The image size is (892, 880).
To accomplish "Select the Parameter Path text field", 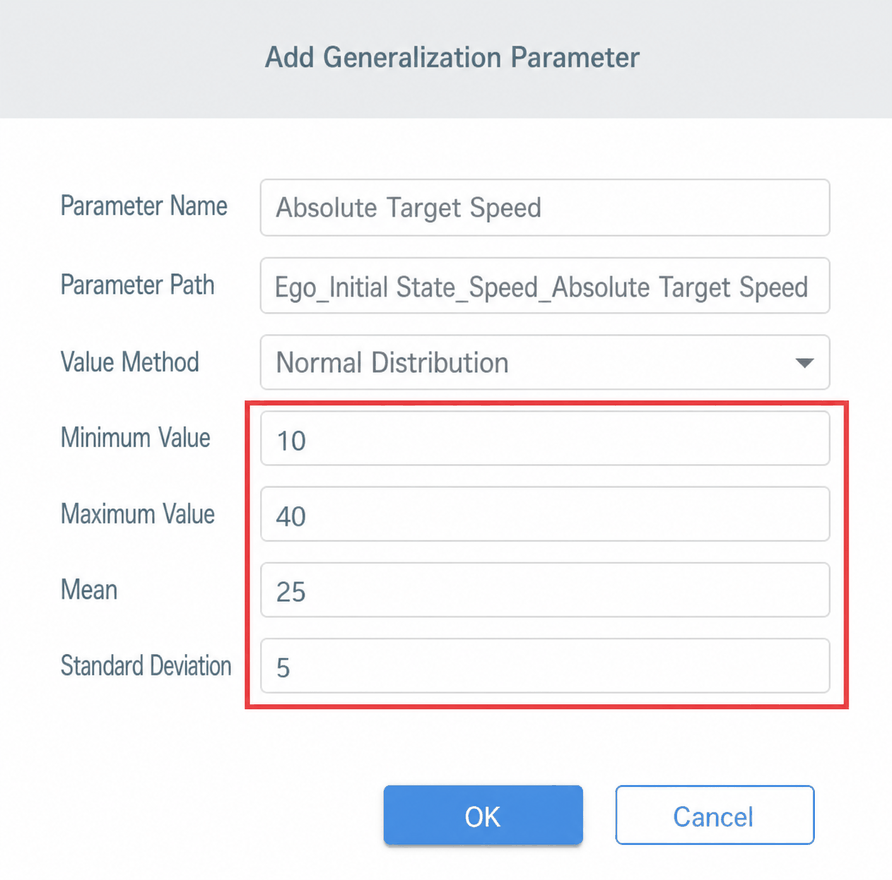I will pos(544,286).
